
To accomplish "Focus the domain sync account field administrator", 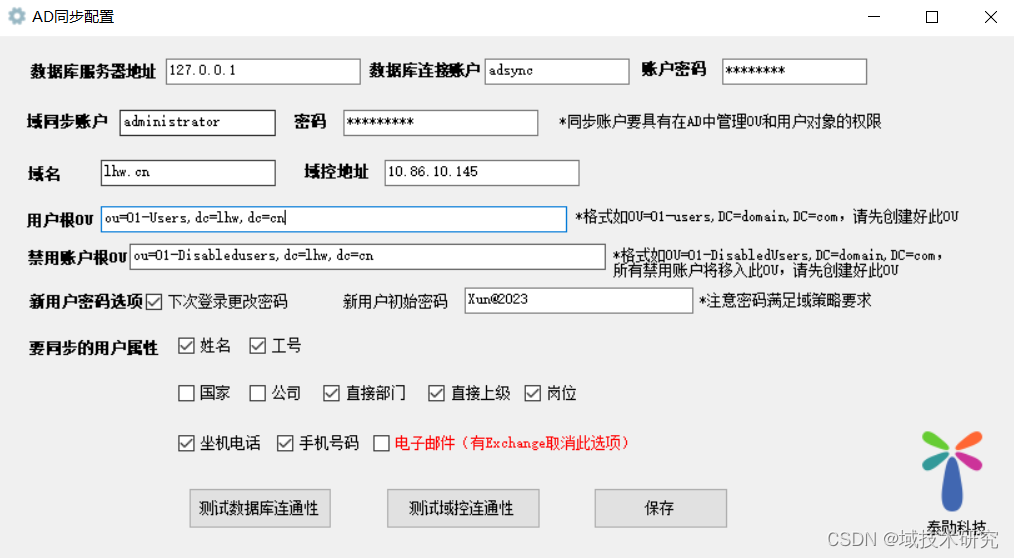I will [197, 122].
